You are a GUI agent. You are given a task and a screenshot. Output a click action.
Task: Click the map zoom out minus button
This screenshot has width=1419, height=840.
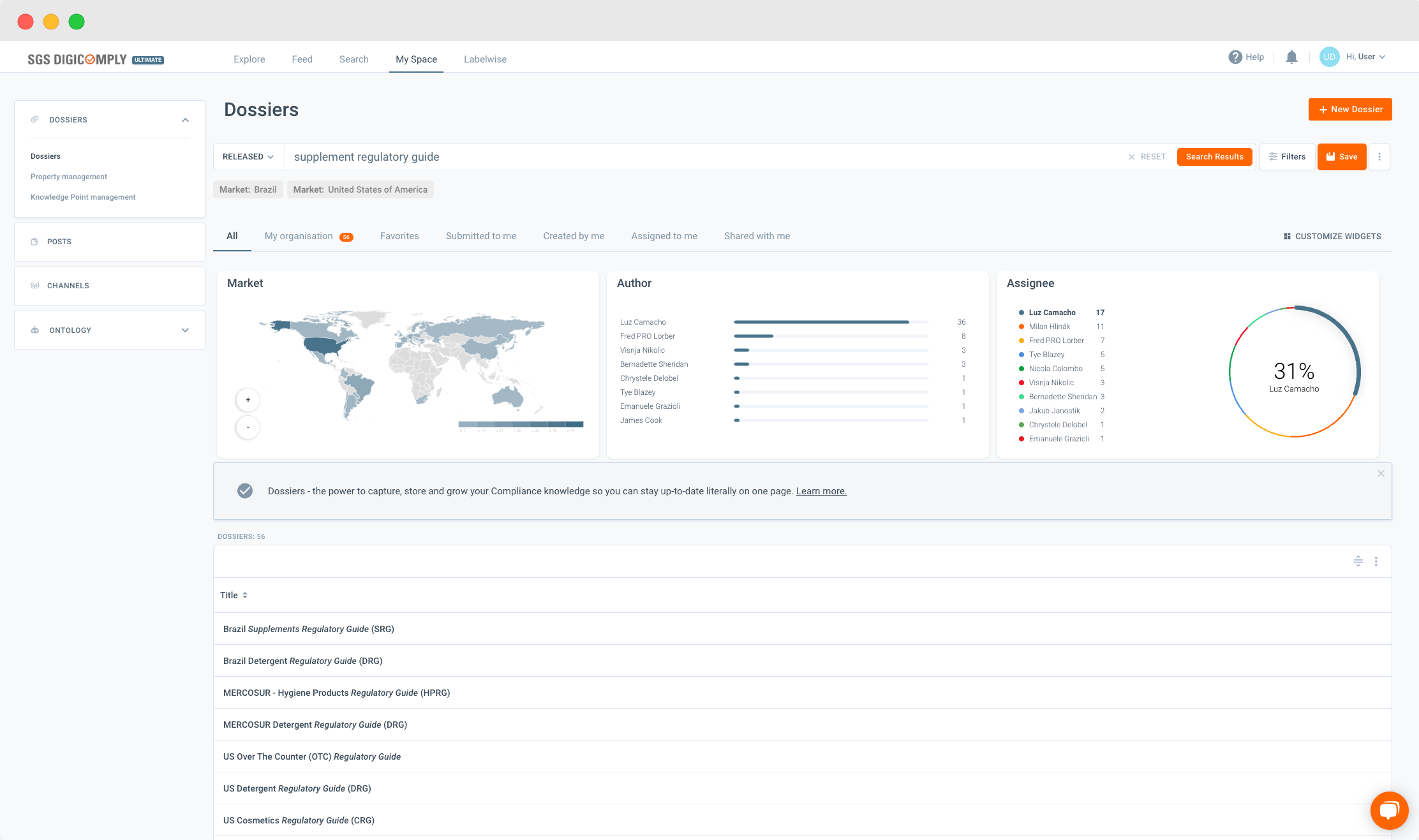point(248,427)
